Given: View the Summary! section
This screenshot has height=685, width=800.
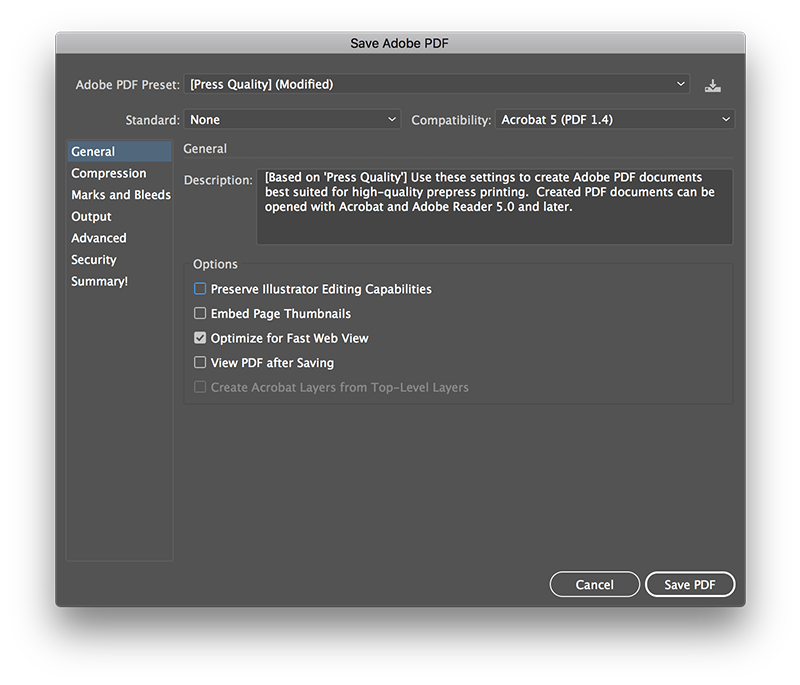Looking at the screenshot, I should [119, 281].
